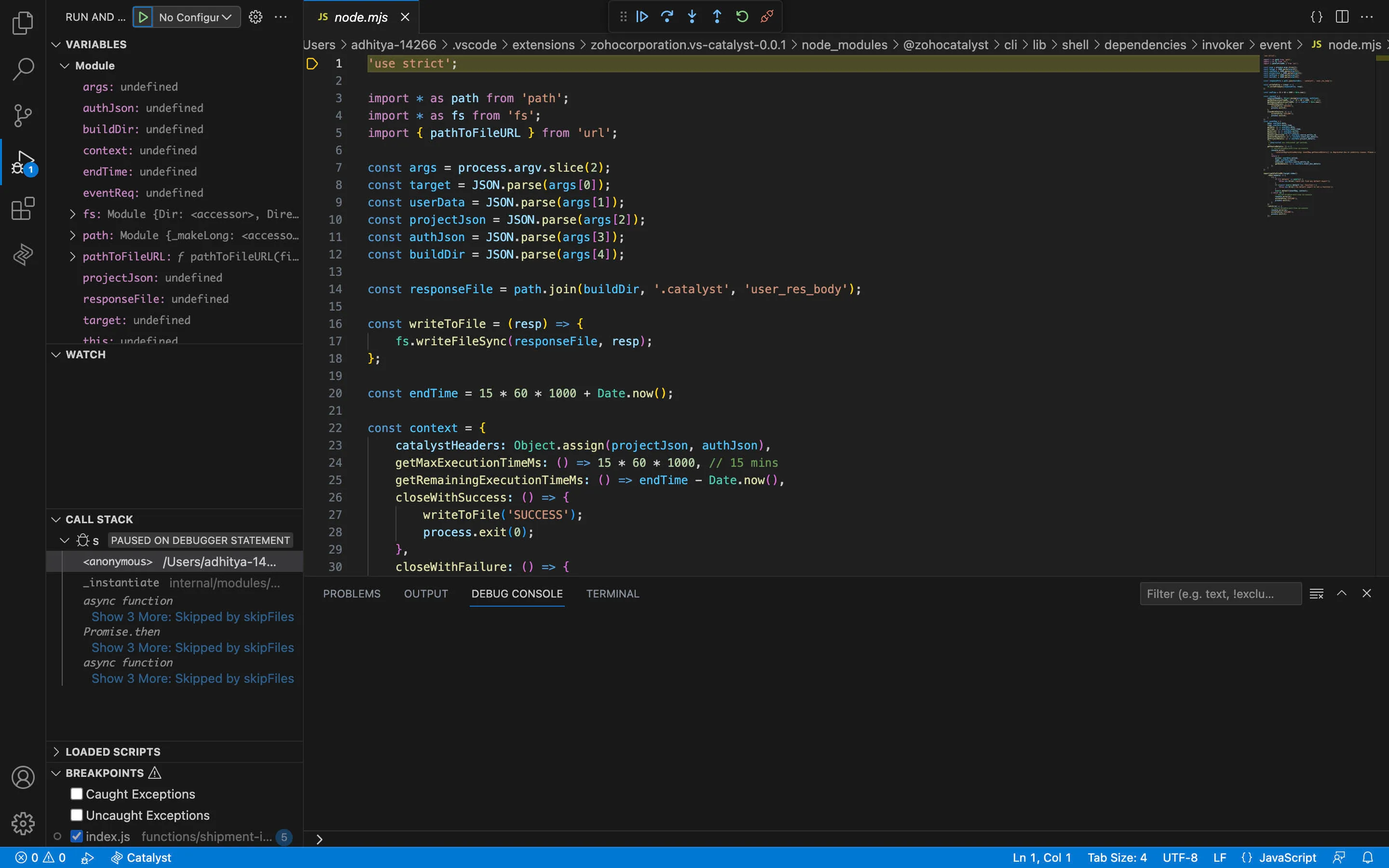The width and height of the screenshot is (1389, 868).
Task: Close the node.mjs editor tab
Action: pos(405,17)
